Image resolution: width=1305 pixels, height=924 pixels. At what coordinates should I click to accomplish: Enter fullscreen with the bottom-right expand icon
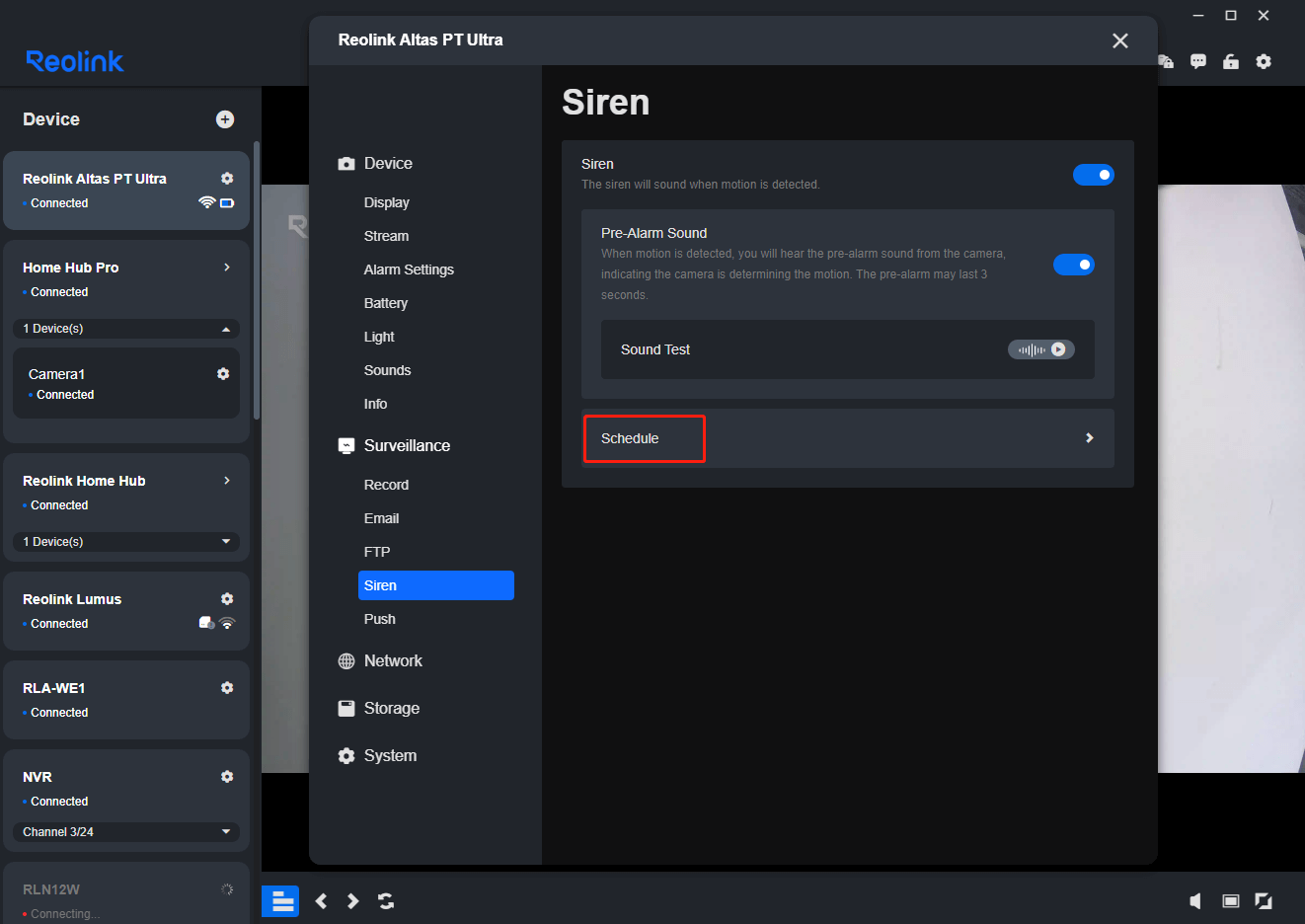(x=1264, y=901)
